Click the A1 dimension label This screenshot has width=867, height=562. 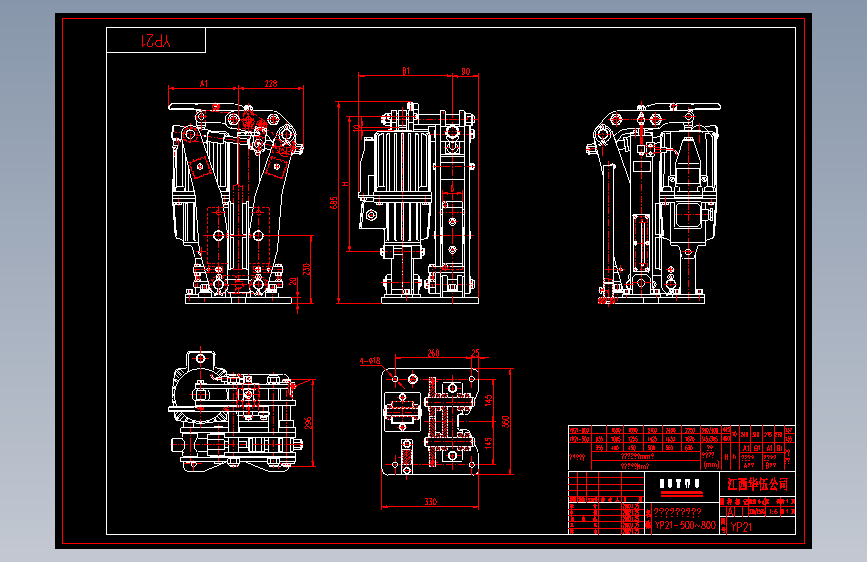coord(204,84)
